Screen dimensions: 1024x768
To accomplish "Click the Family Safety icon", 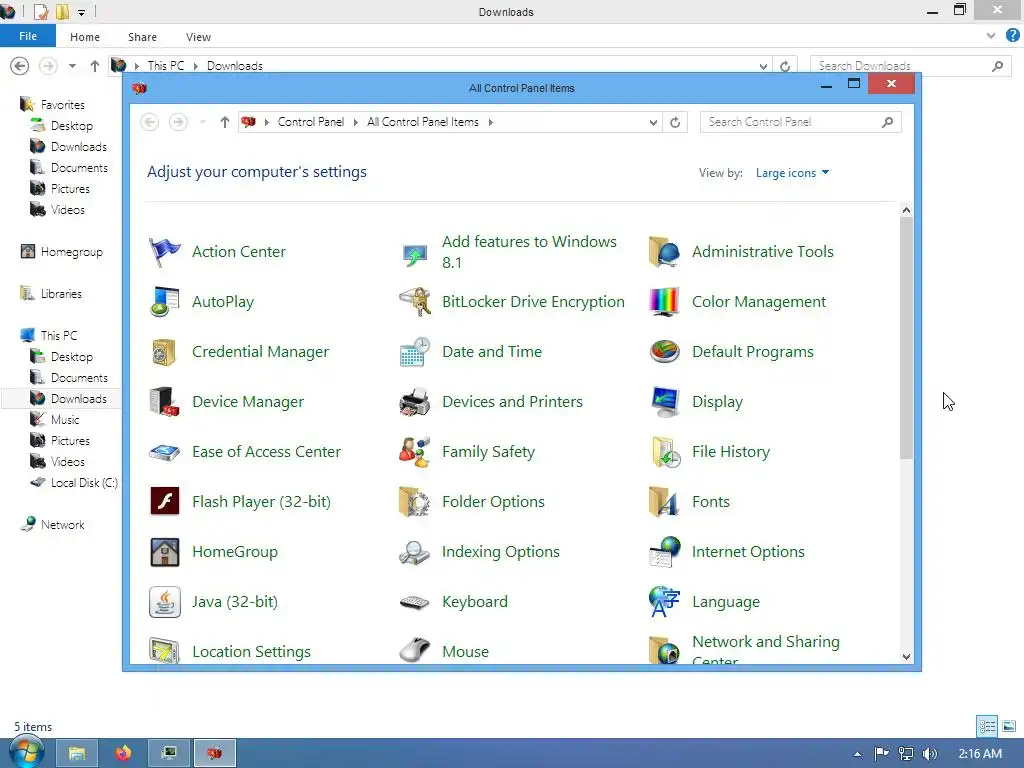I will [x=415, y=452].
